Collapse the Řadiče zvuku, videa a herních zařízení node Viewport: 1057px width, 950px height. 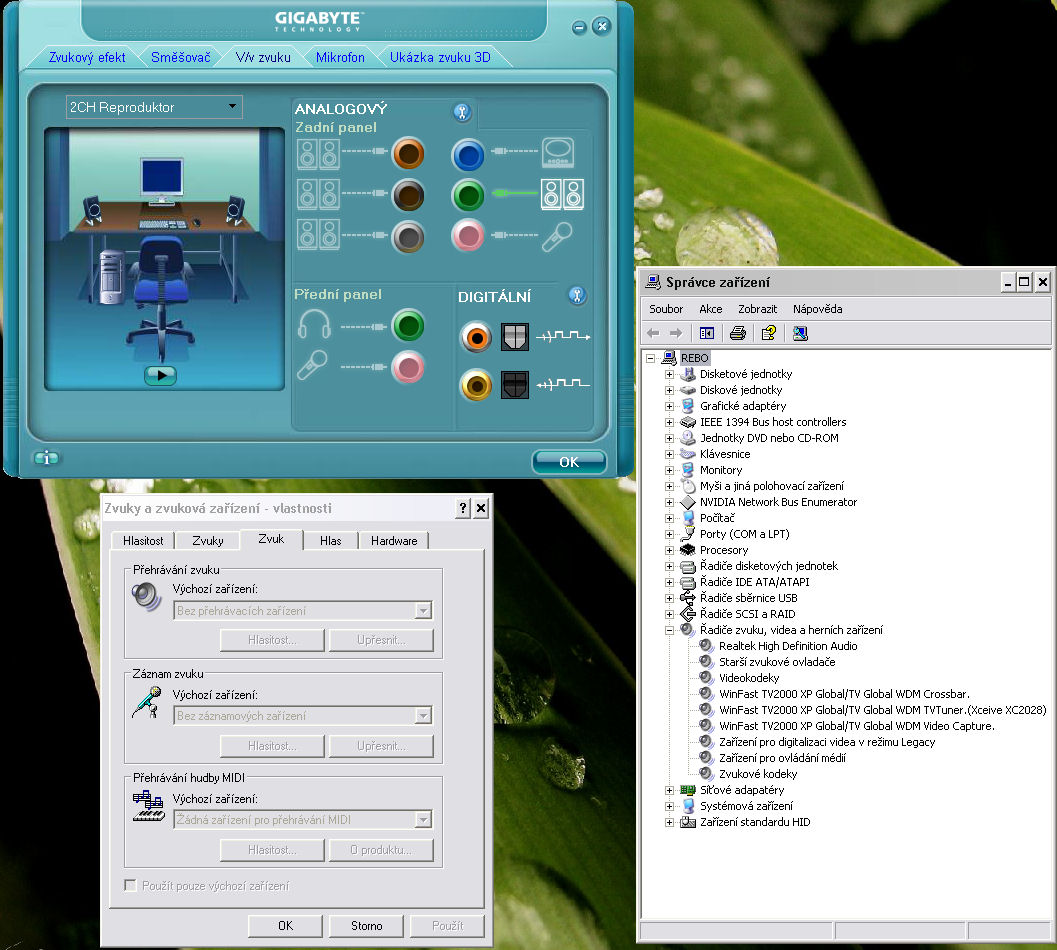pos(670,630)
